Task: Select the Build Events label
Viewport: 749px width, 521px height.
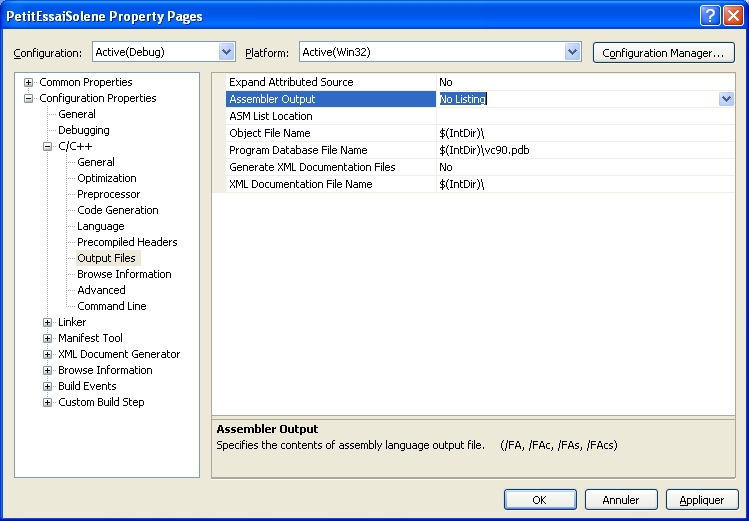Action: 87,386
